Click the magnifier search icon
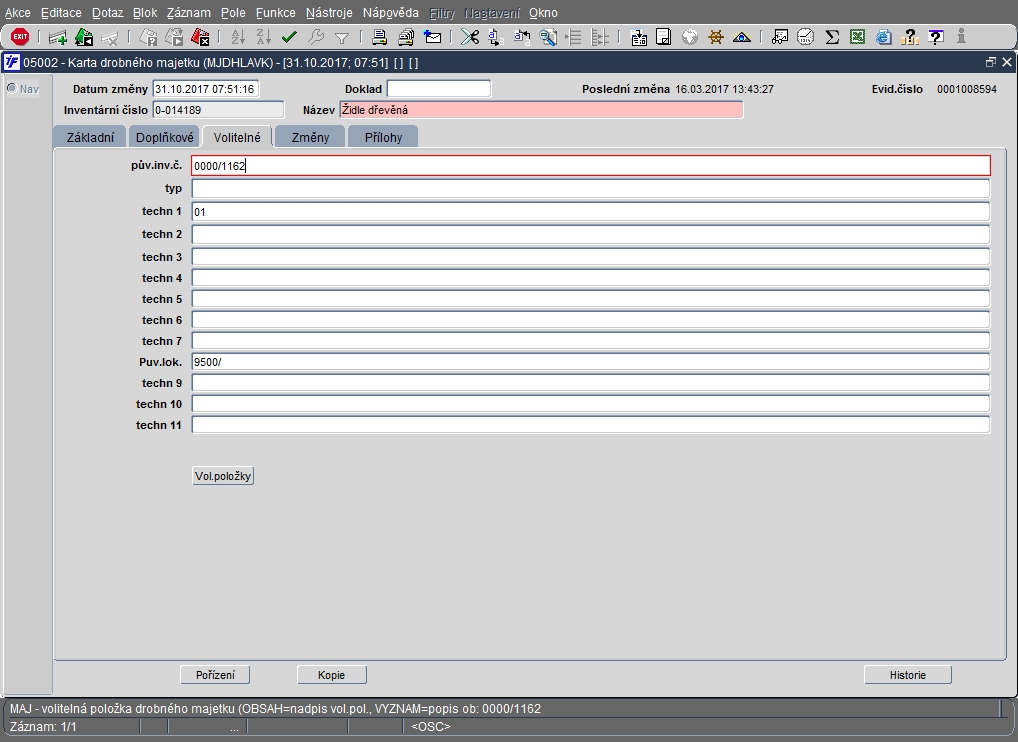The height and width of the screenshot is (742, 1018). (548, 38)
